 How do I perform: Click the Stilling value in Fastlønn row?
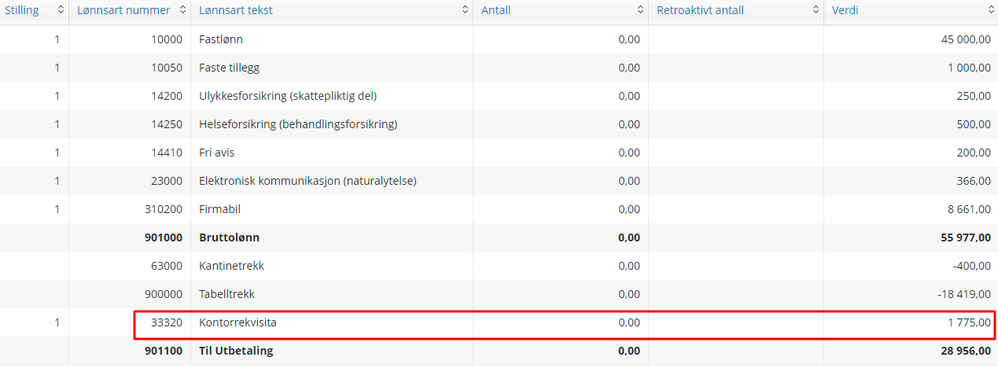57,39
